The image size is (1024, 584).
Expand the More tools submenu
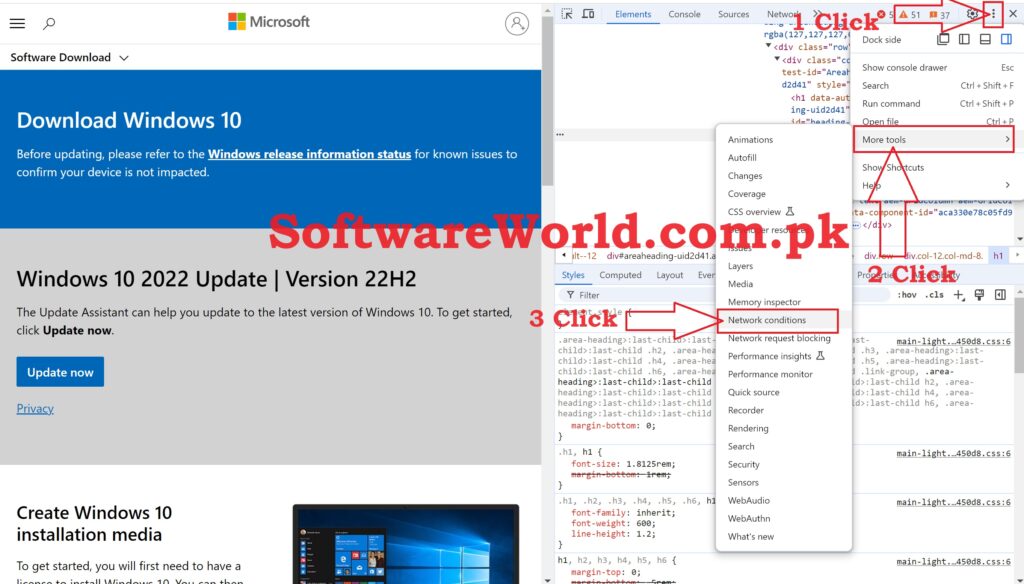tap(934, 139)
